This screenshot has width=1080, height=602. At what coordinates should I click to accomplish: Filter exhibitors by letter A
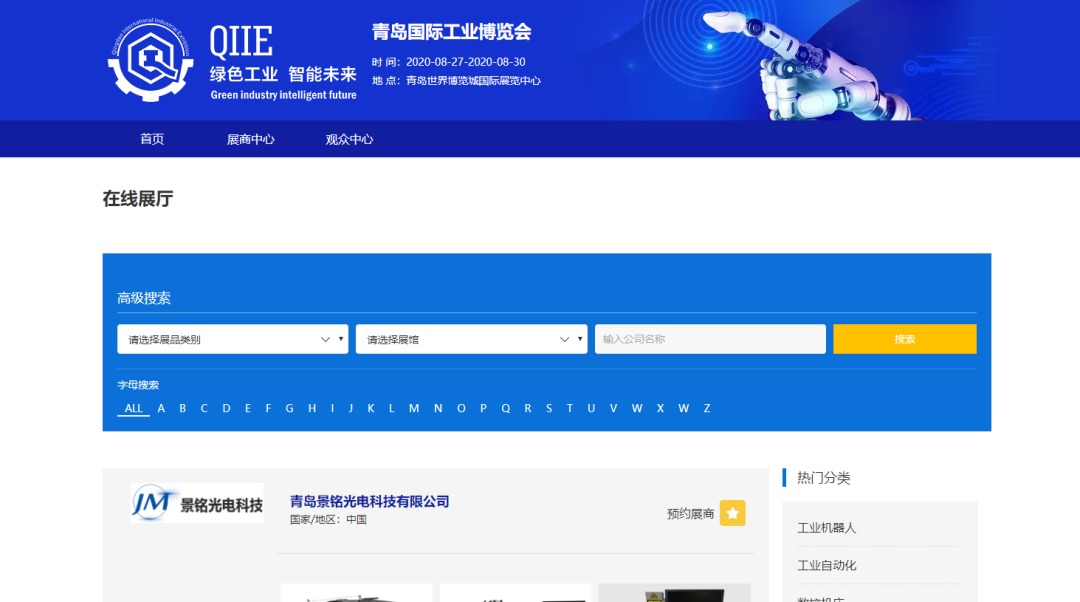(161, 408)
